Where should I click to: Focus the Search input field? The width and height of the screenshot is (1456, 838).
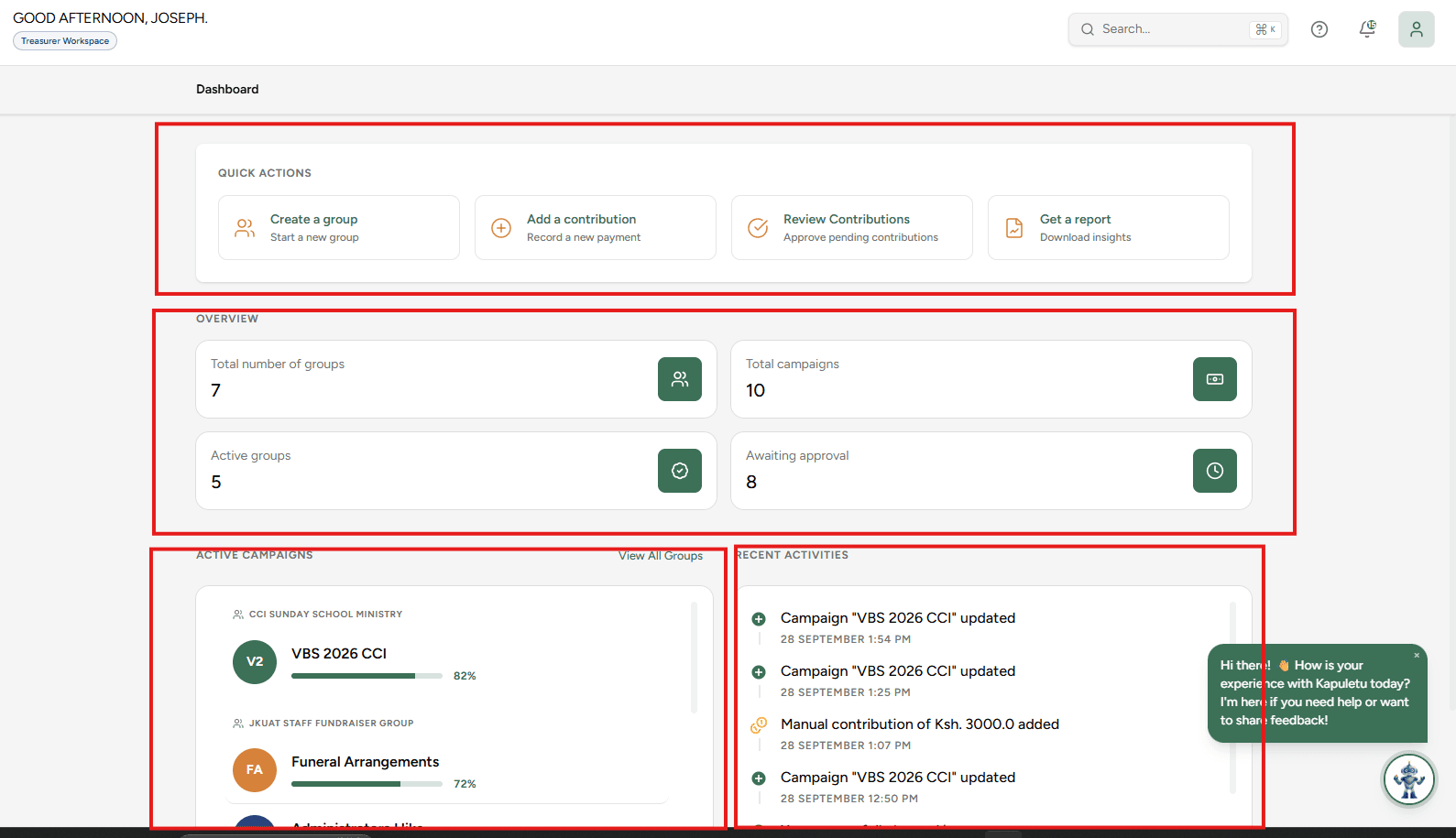[1178, 29]
